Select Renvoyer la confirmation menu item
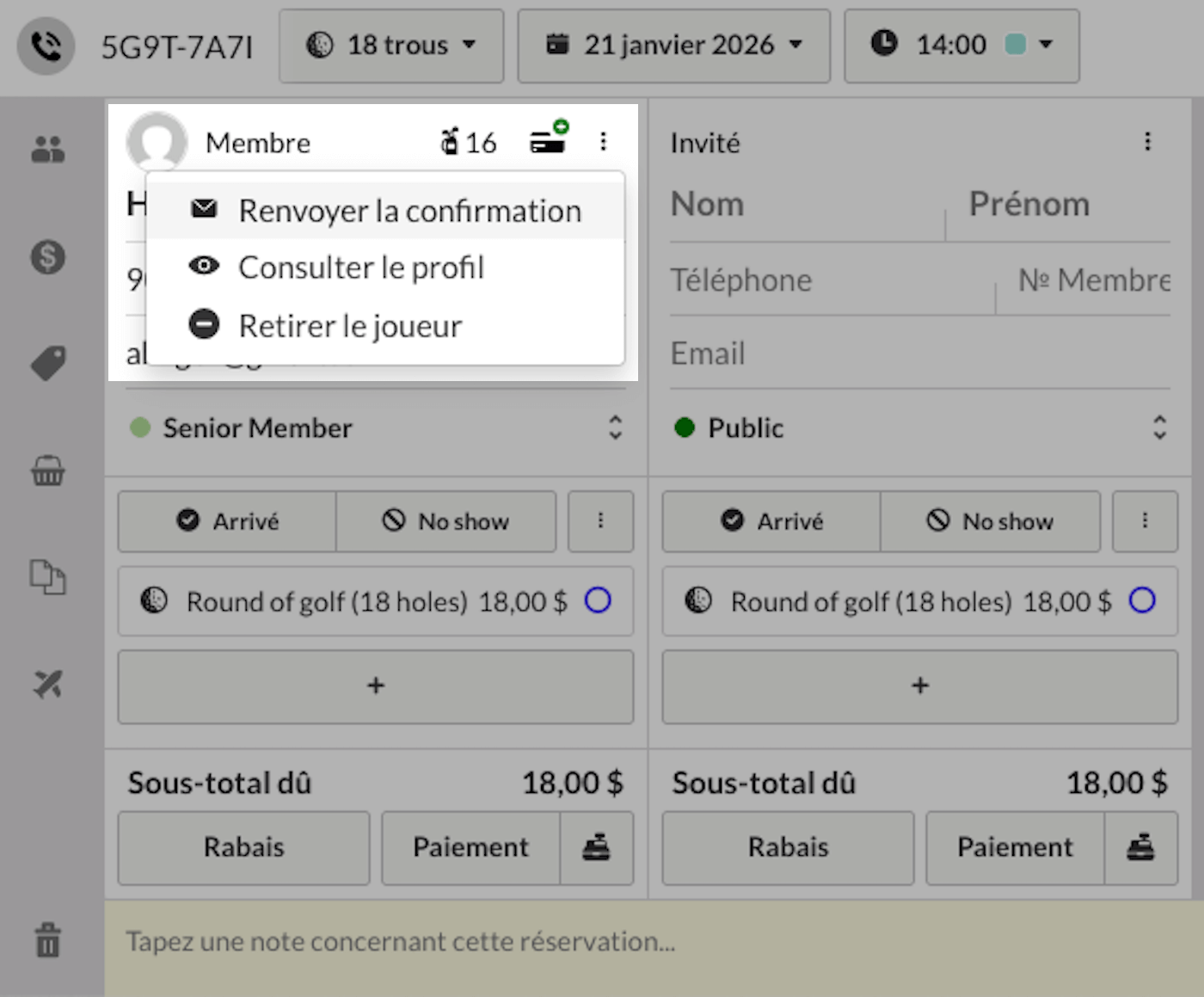 tap(385, 210)
